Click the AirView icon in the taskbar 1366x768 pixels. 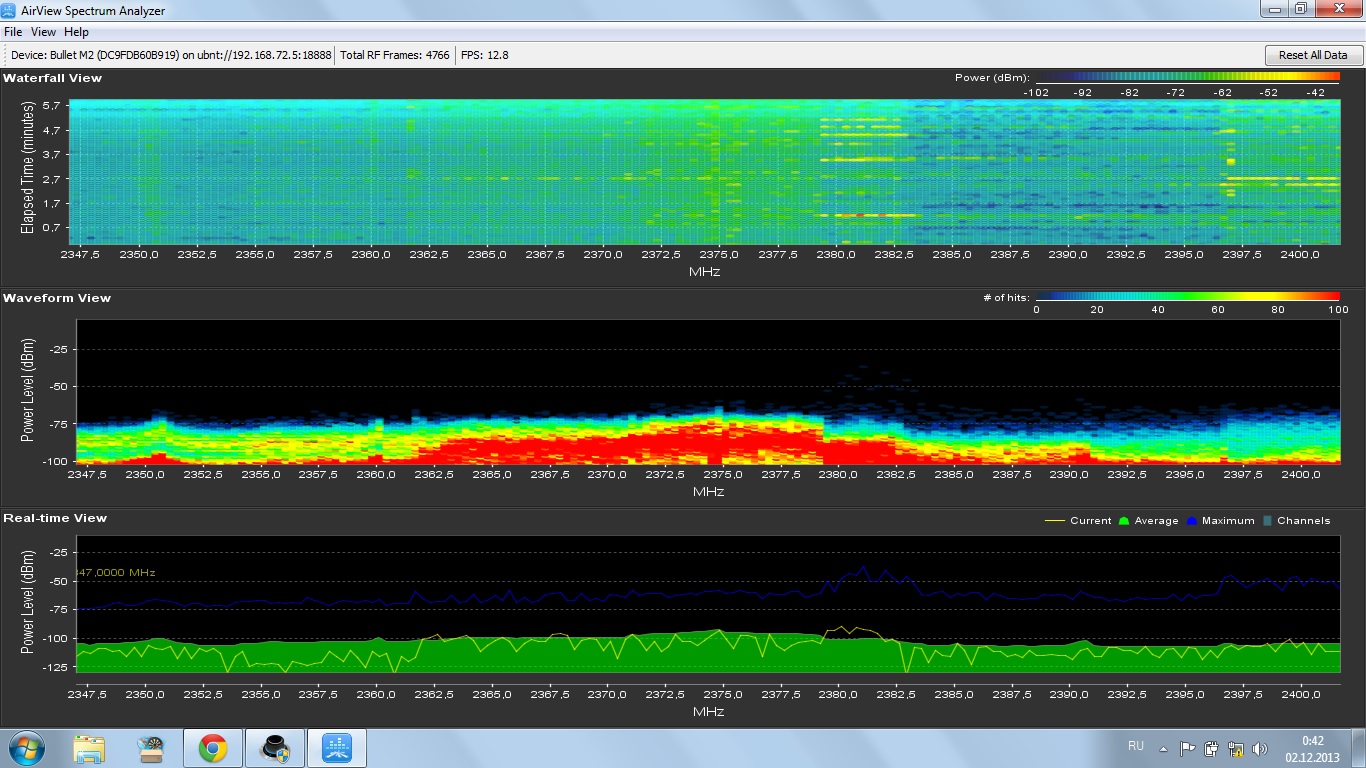tap(336, 748)
